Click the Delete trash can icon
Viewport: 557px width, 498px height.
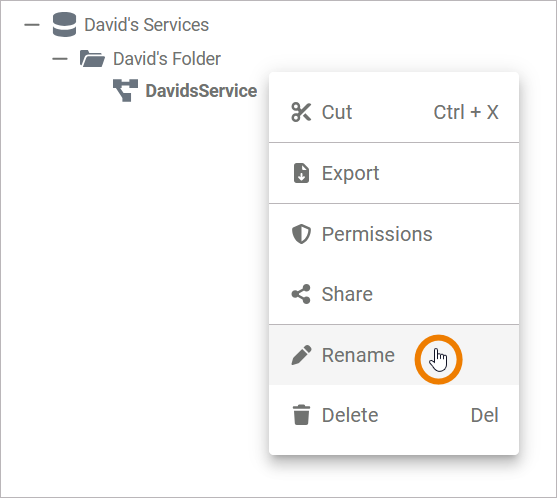click(x=301, y=415)
